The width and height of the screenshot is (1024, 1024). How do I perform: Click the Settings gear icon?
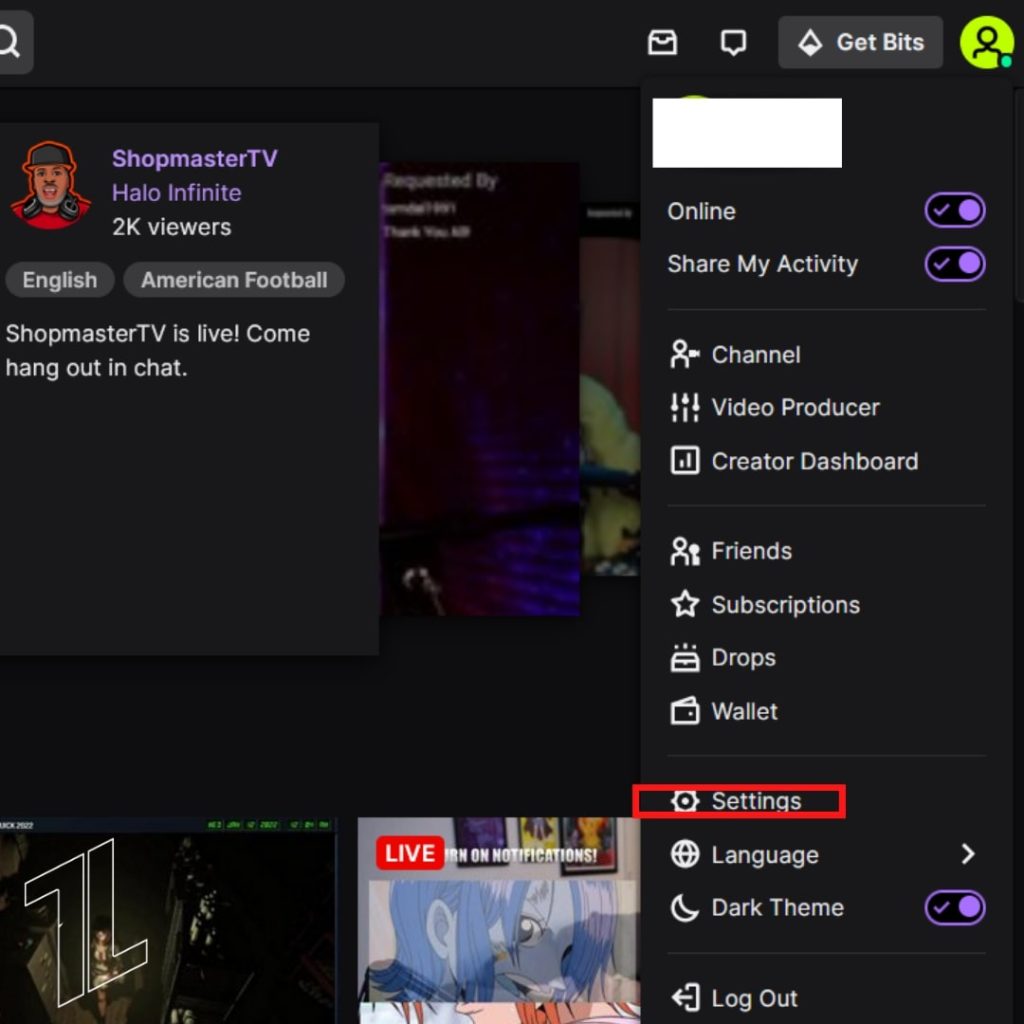pos(684,801)
